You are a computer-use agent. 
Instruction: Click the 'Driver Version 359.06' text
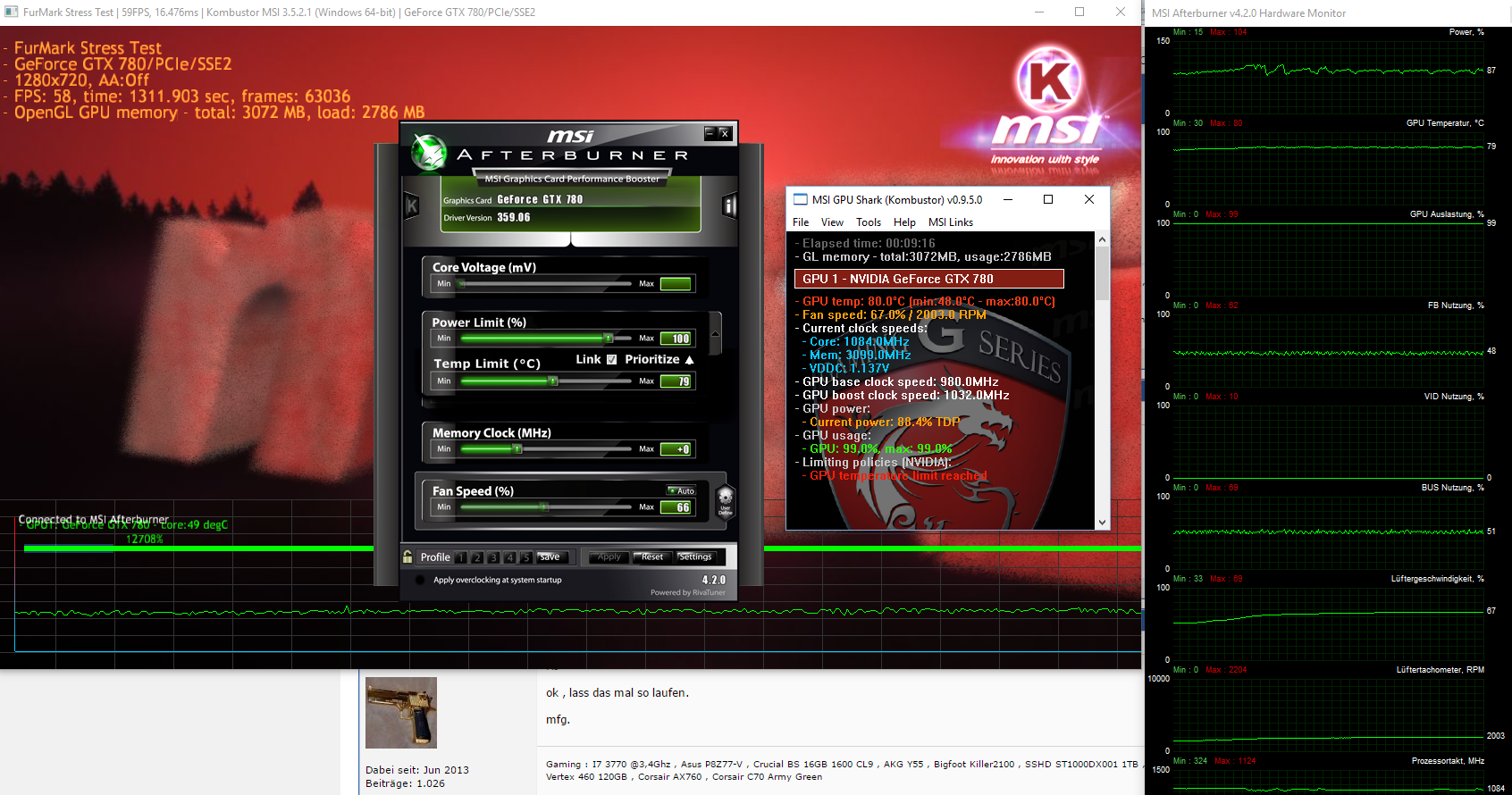[x=487, y=218]
